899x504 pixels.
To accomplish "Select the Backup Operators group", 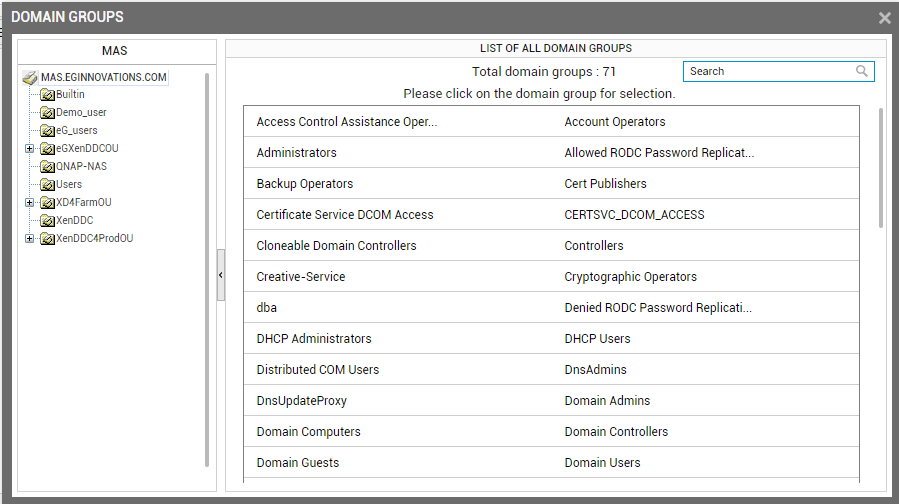I will point(304,183).
